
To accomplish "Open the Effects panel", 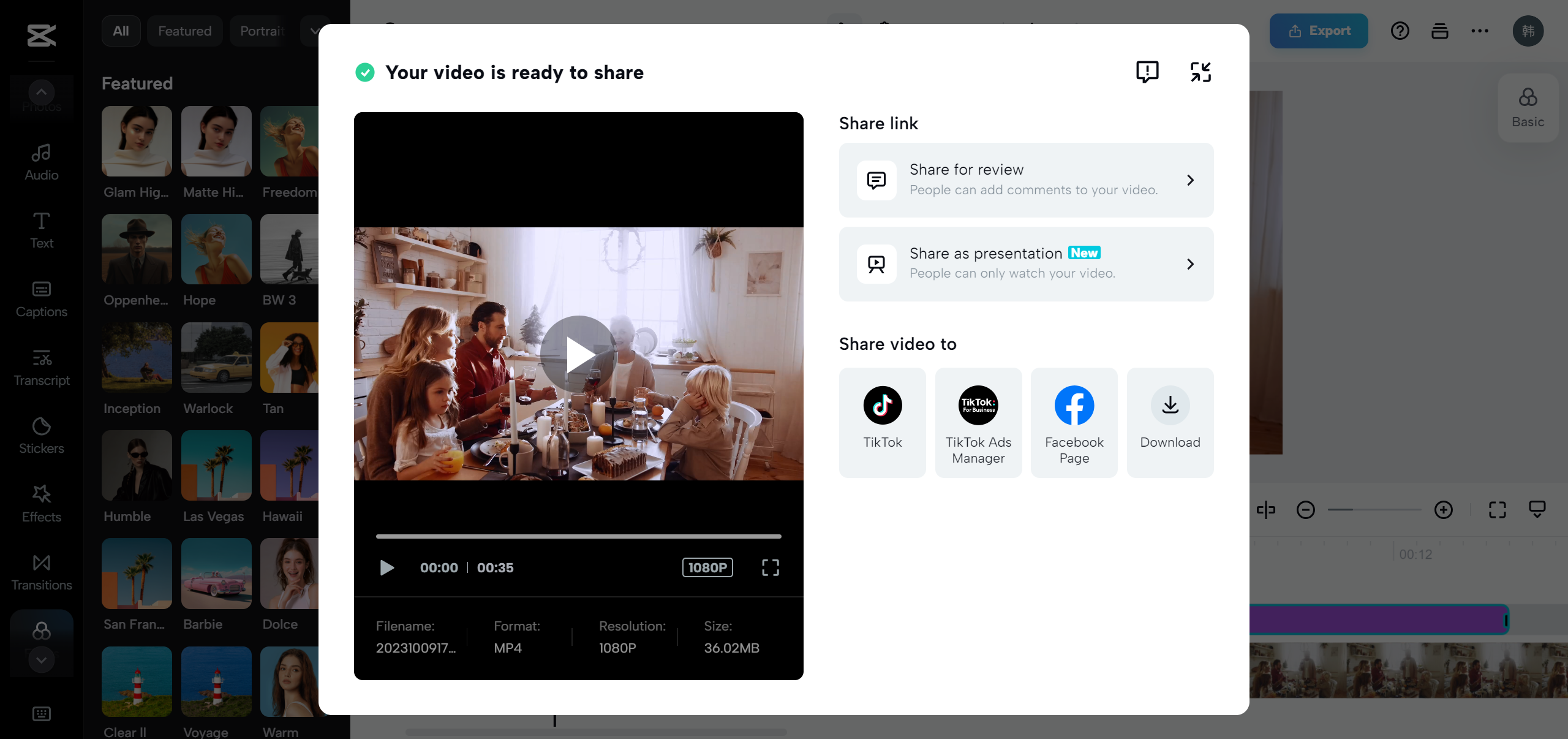I will [x=40, y=503].
